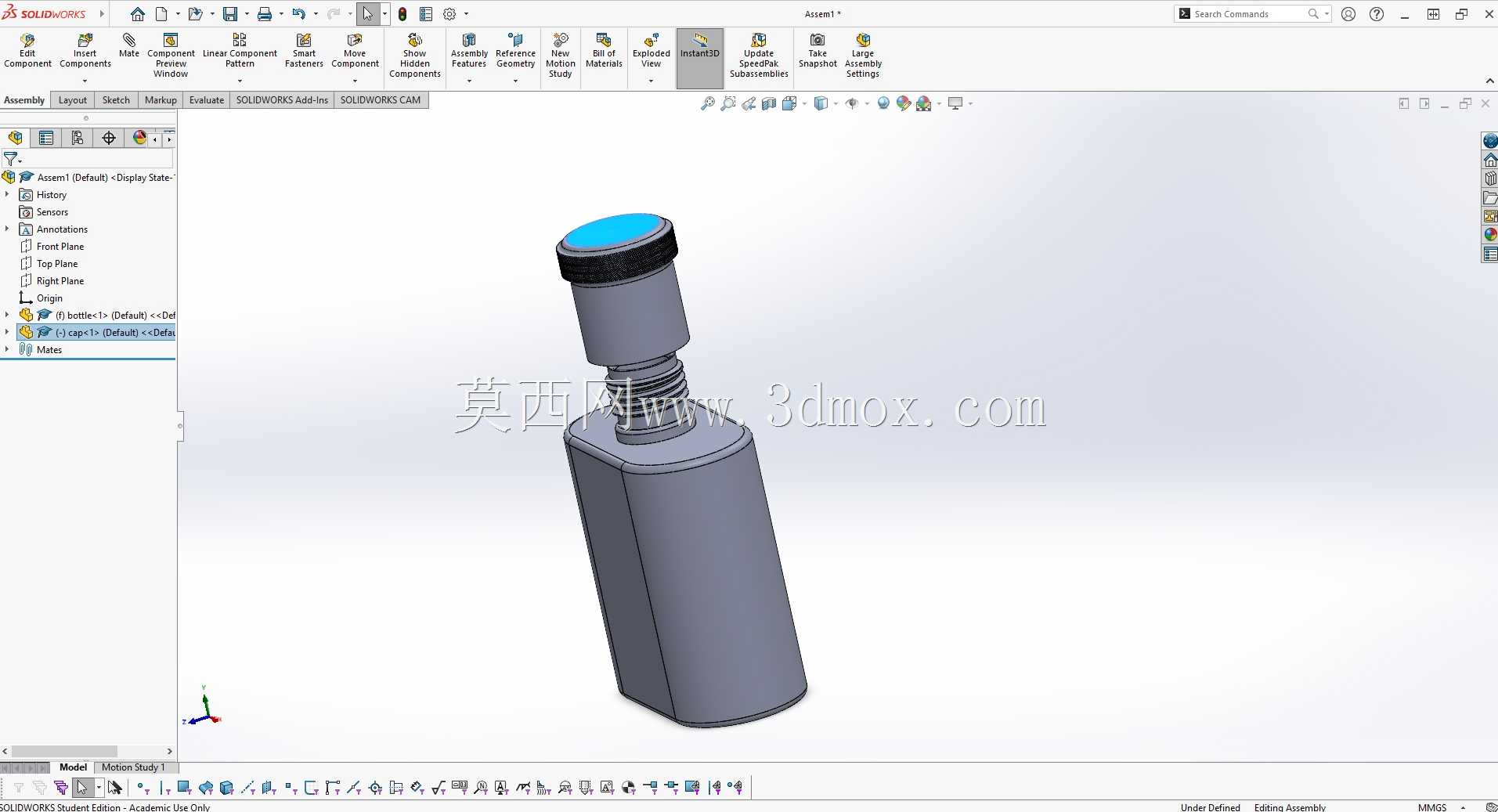Select the Front Plane item

(x=60, y=247)
